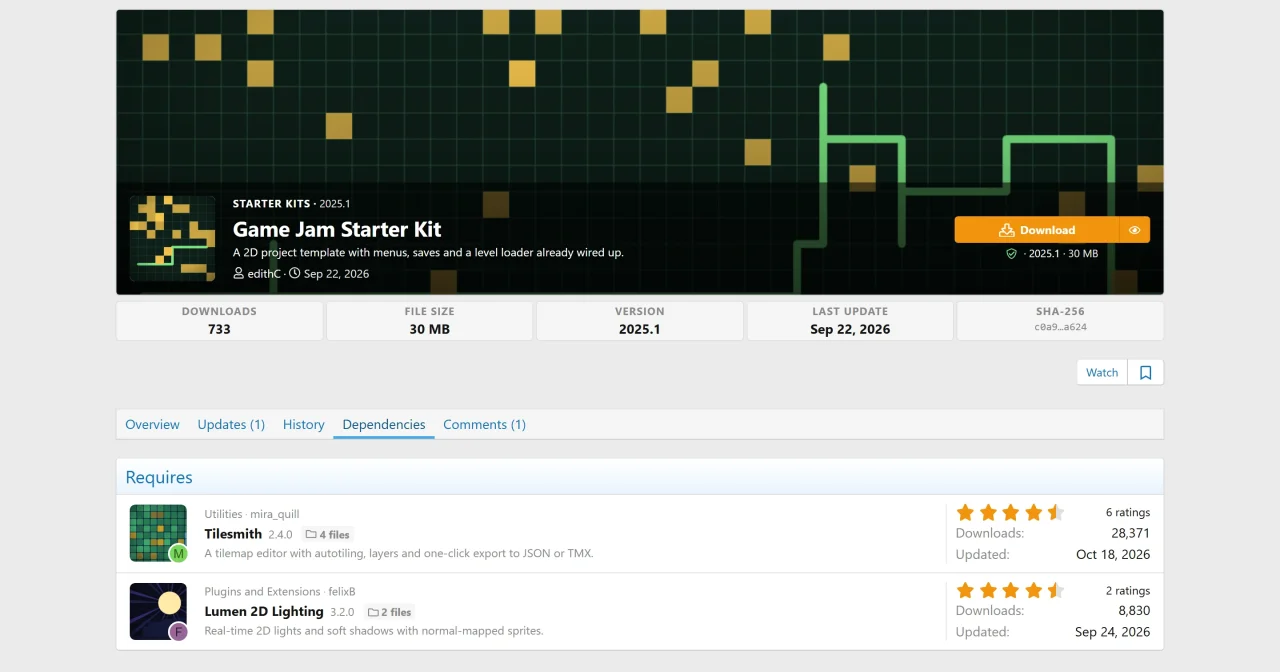
Task: Open the Updates (1) tab
Action: tap(231, 424)
